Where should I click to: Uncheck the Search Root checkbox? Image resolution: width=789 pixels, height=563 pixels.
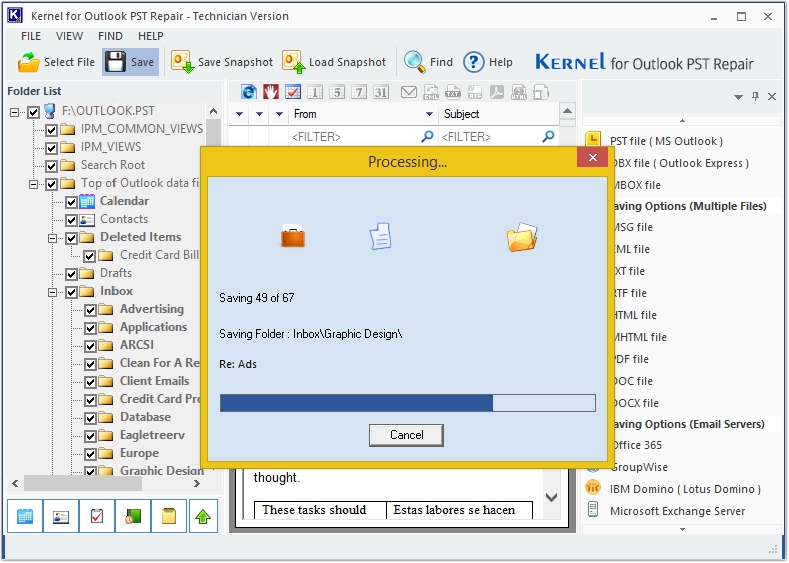click(51, 166)
